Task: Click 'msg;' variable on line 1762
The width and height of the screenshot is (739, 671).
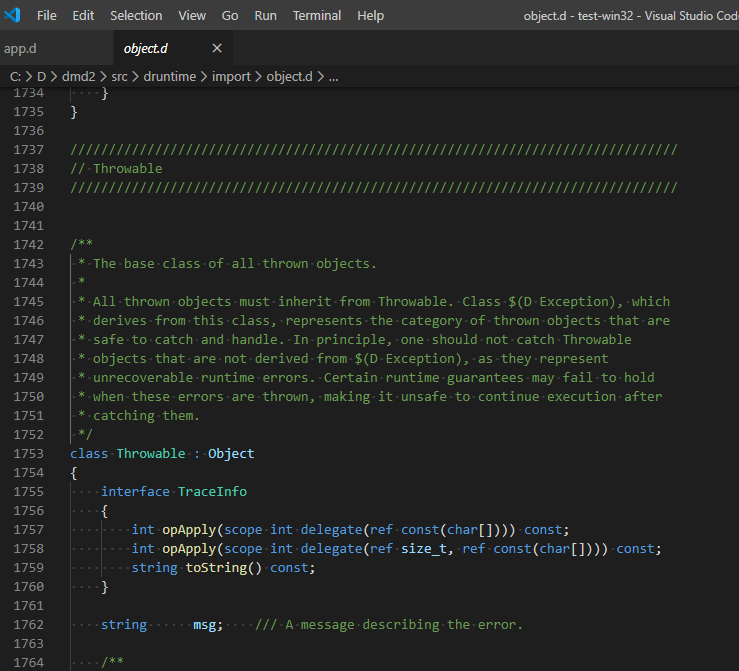Action: [x=208, y=624]
